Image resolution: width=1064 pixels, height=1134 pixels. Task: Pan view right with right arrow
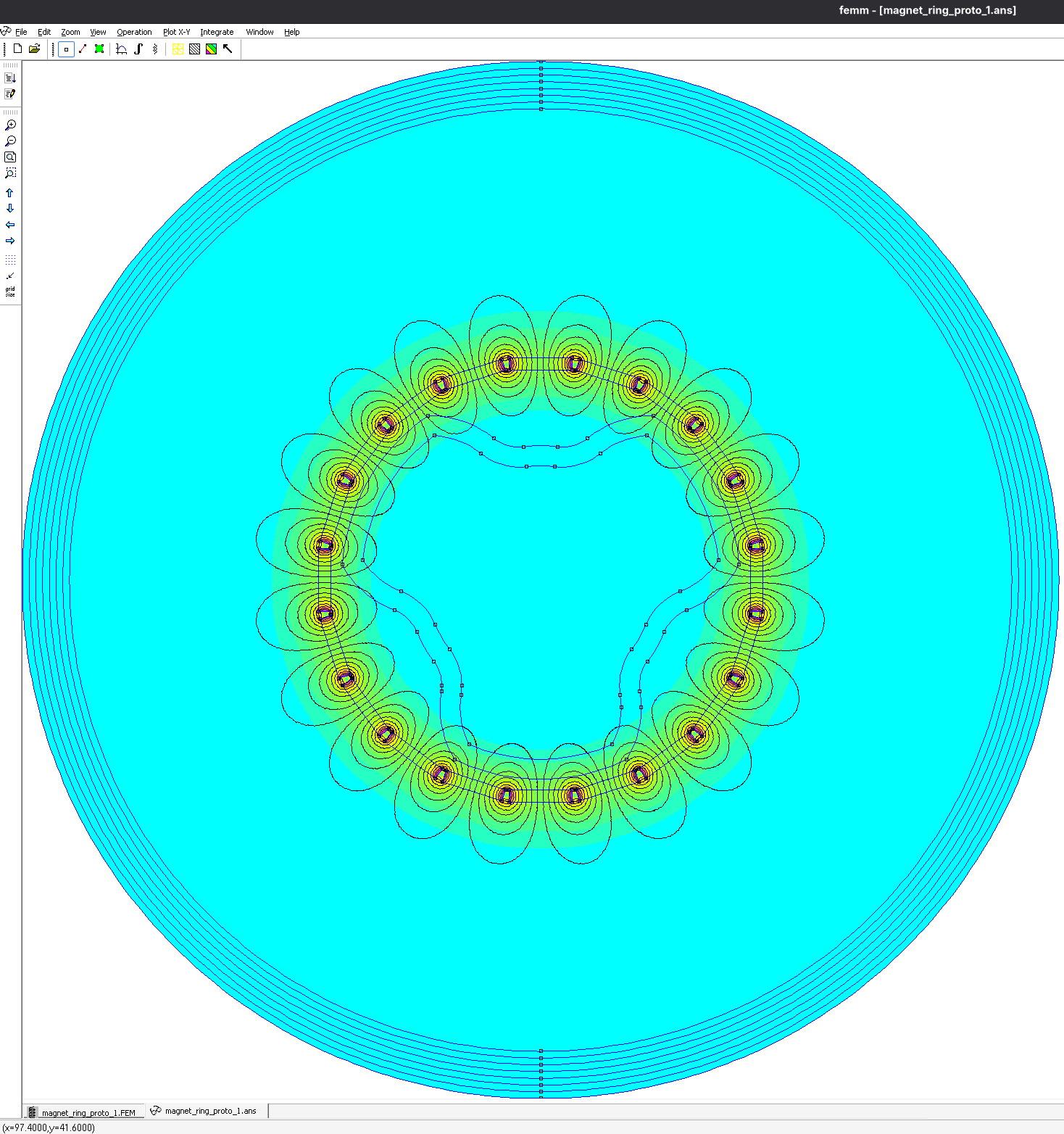tap(10, 241)
